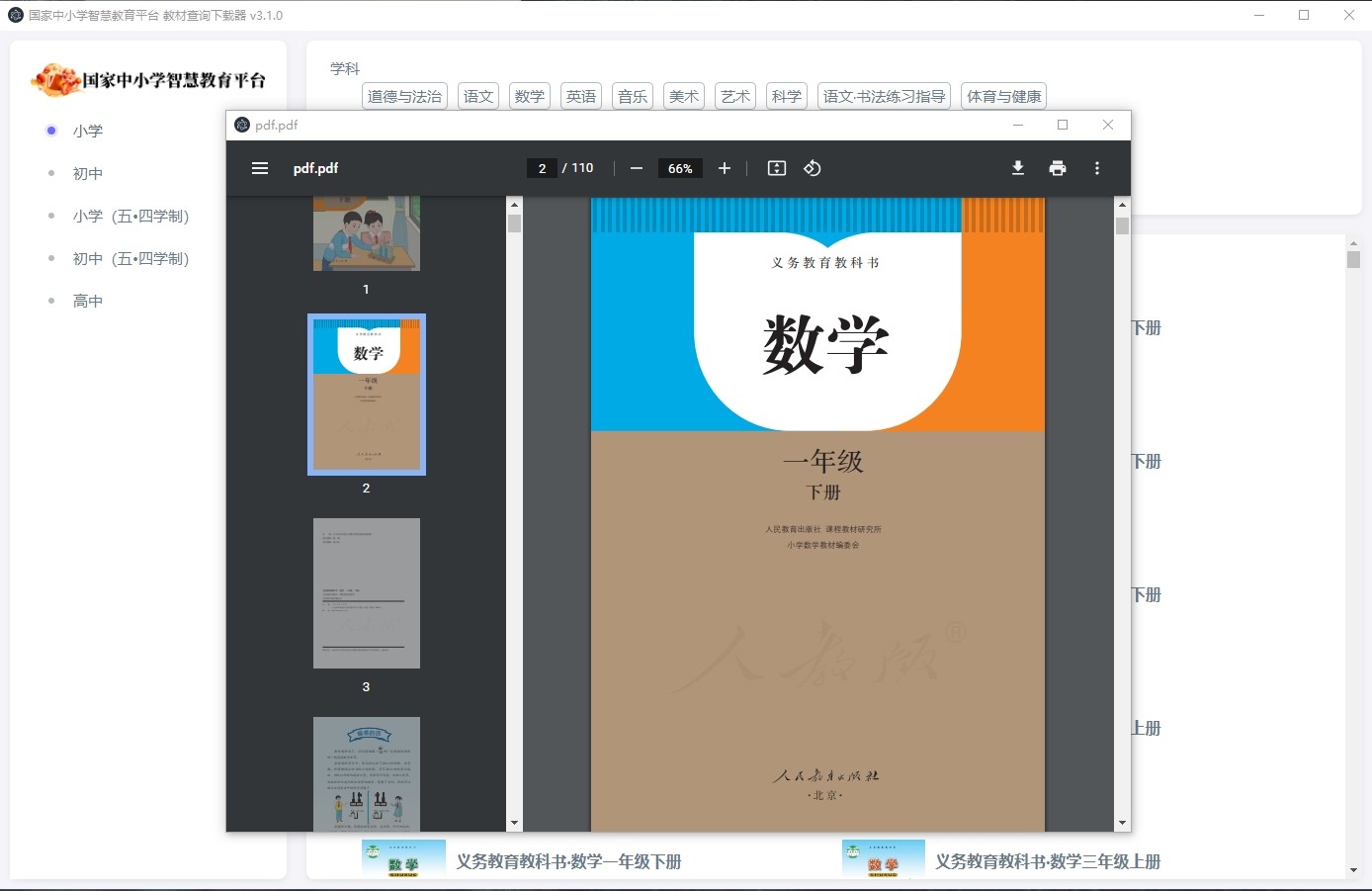This screenshot has height=891, width=1372.
Task: Open 义务教育教科书·数学三年级上册 textbook
Action: (1048, 861)
